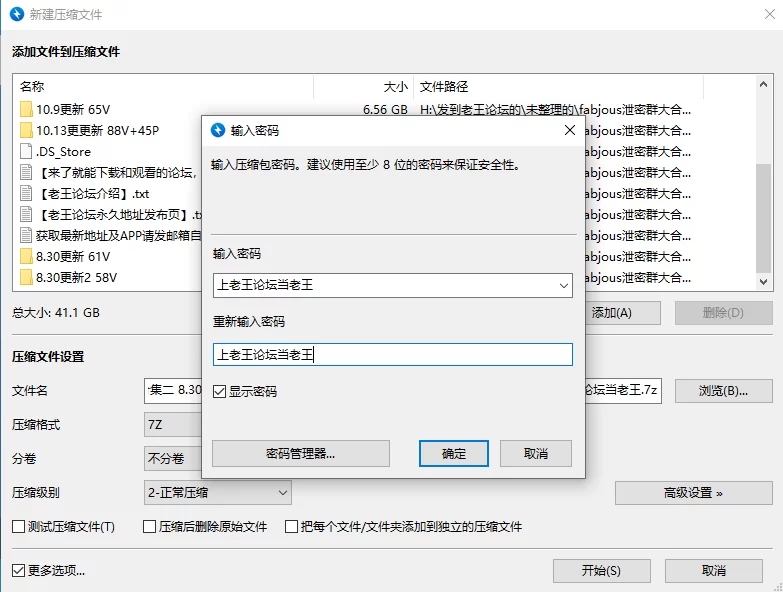Image resolution: width=783 pixels, height=592 pixels.
Task: Click 取消 at bottom of main window
Action: 714,571
